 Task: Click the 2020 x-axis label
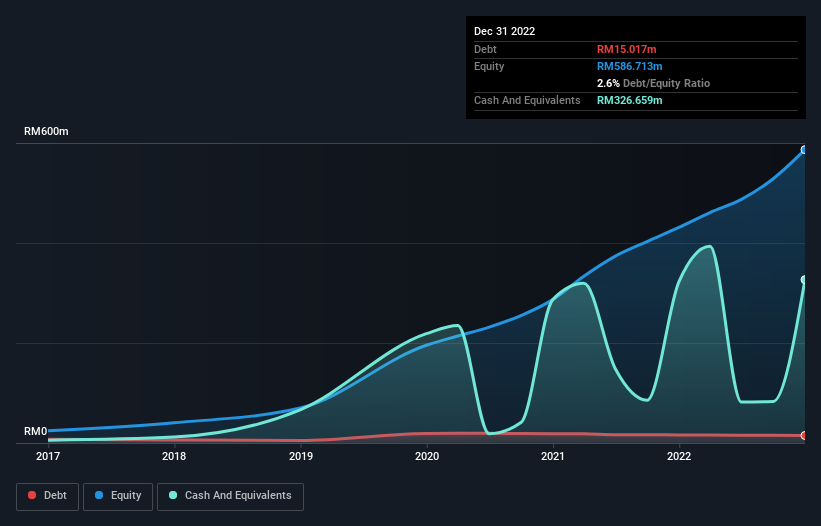pyautogui.click(x=427, y=456)
